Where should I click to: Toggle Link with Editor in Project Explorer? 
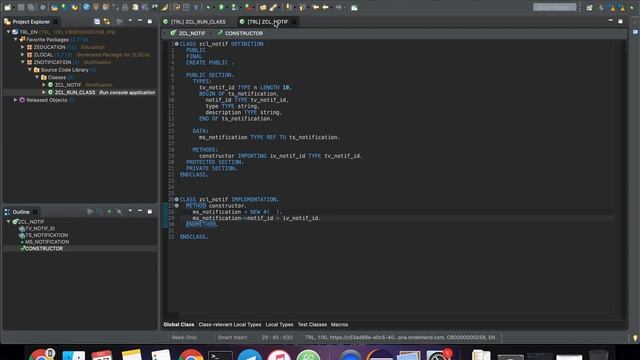[x=107, y=21]
